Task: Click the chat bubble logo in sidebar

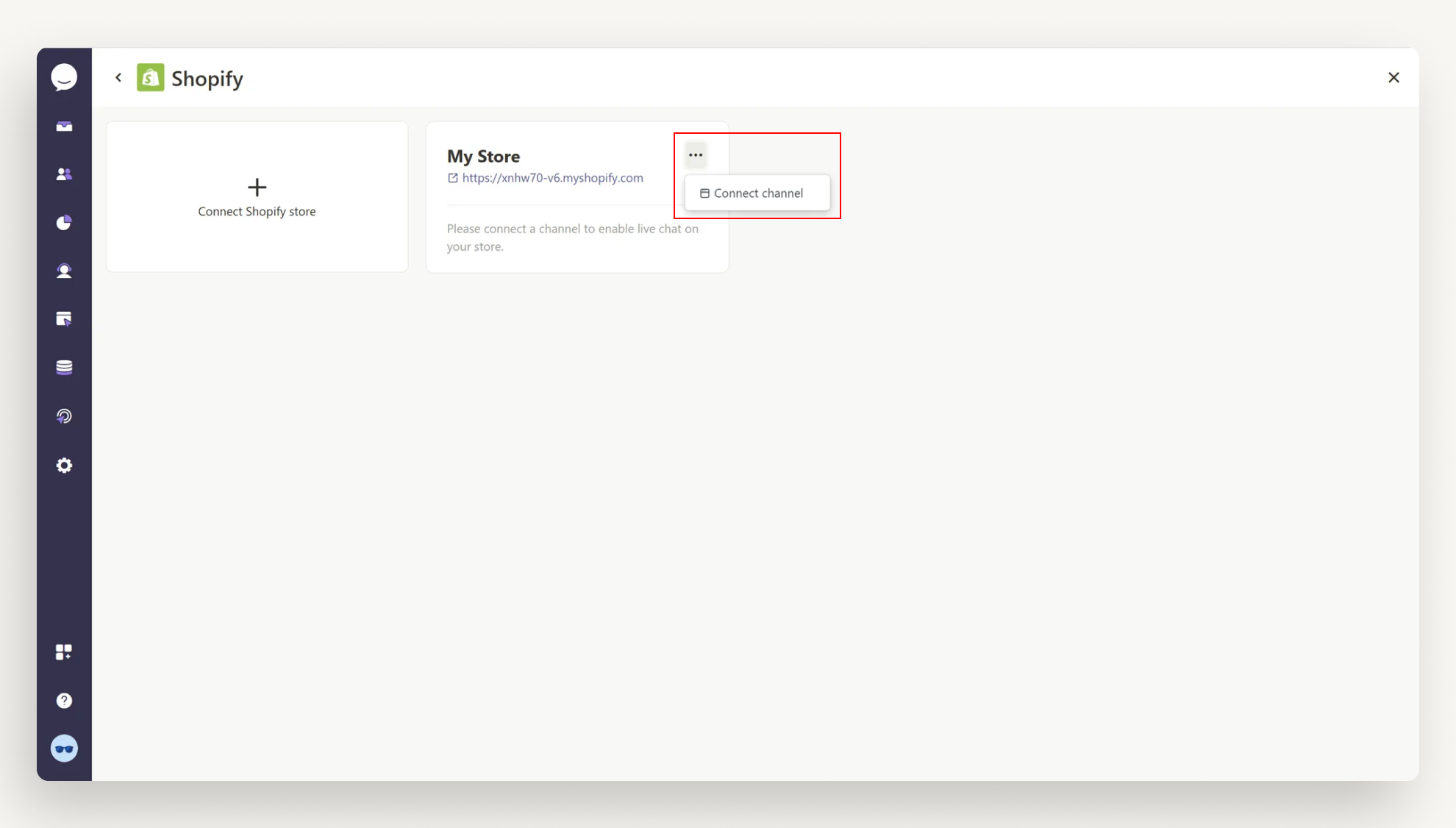Action: coord(64,77)
